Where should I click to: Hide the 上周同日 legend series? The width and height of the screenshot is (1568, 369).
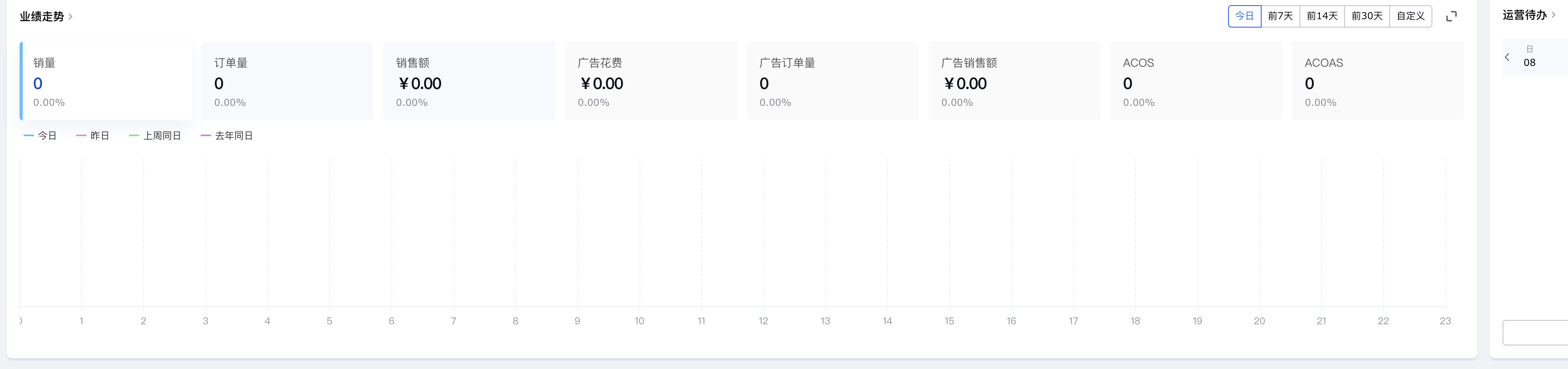pos(155,136)
